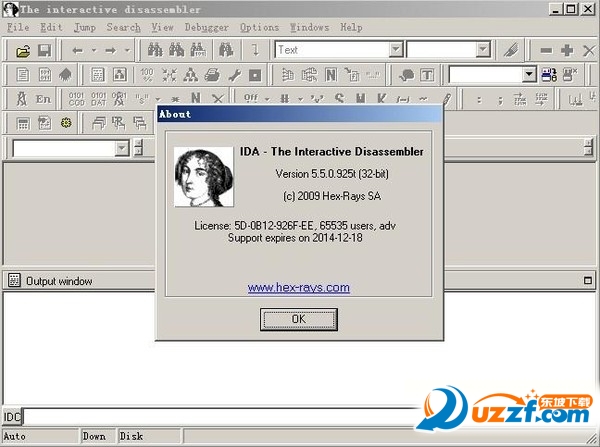Open the www.hex-rays.com link
Viewport: 600px width, 447px height.
298,288
